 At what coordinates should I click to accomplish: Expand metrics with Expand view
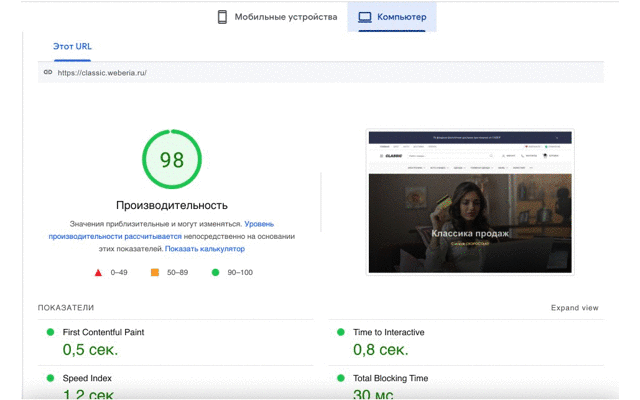pos(574,308)
